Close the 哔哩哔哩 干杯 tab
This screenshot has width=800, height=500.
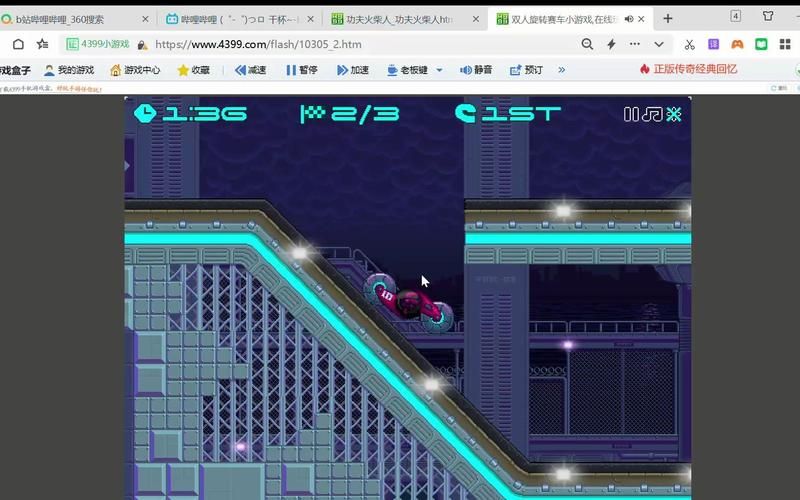coord(311,19)
